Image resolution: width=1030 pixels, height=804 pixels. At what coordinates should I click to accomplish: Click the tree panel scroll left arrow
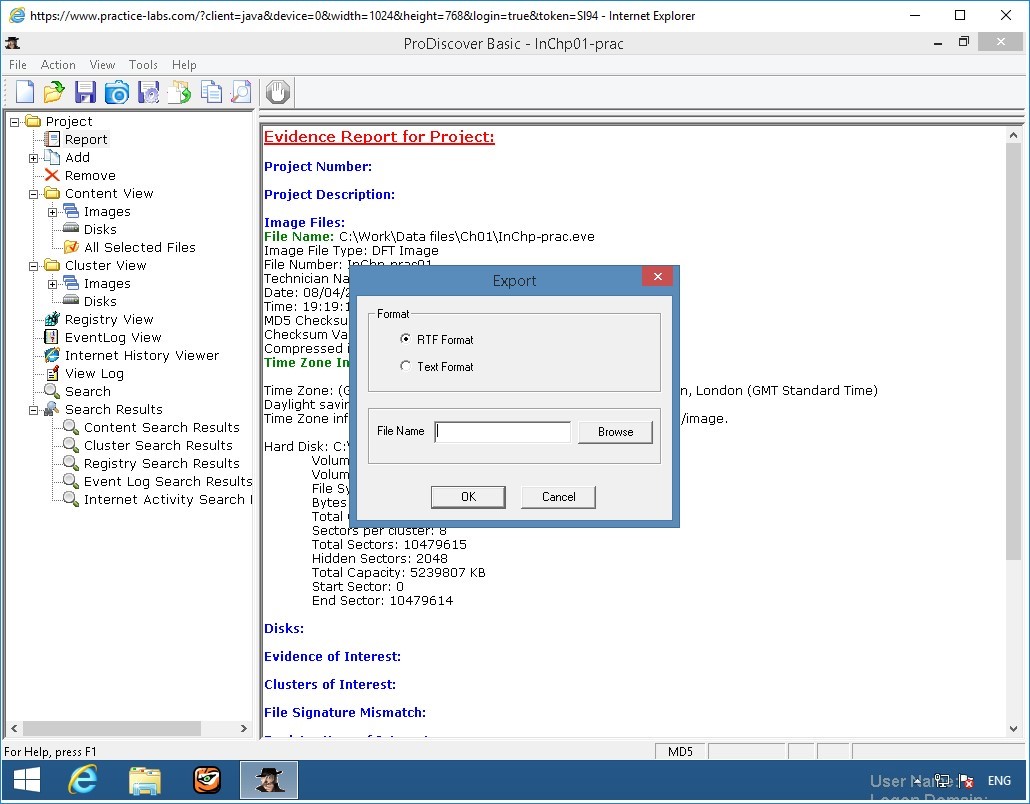click(x=14, y=728)
